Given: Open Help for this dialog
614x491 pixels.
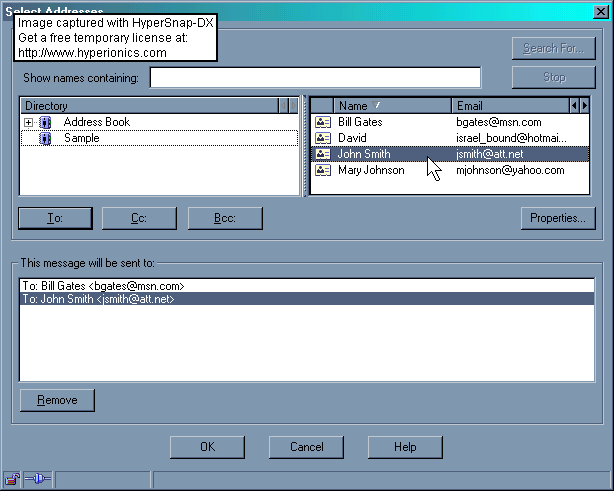Looking at the screenshot, I should tap(405, 447).
